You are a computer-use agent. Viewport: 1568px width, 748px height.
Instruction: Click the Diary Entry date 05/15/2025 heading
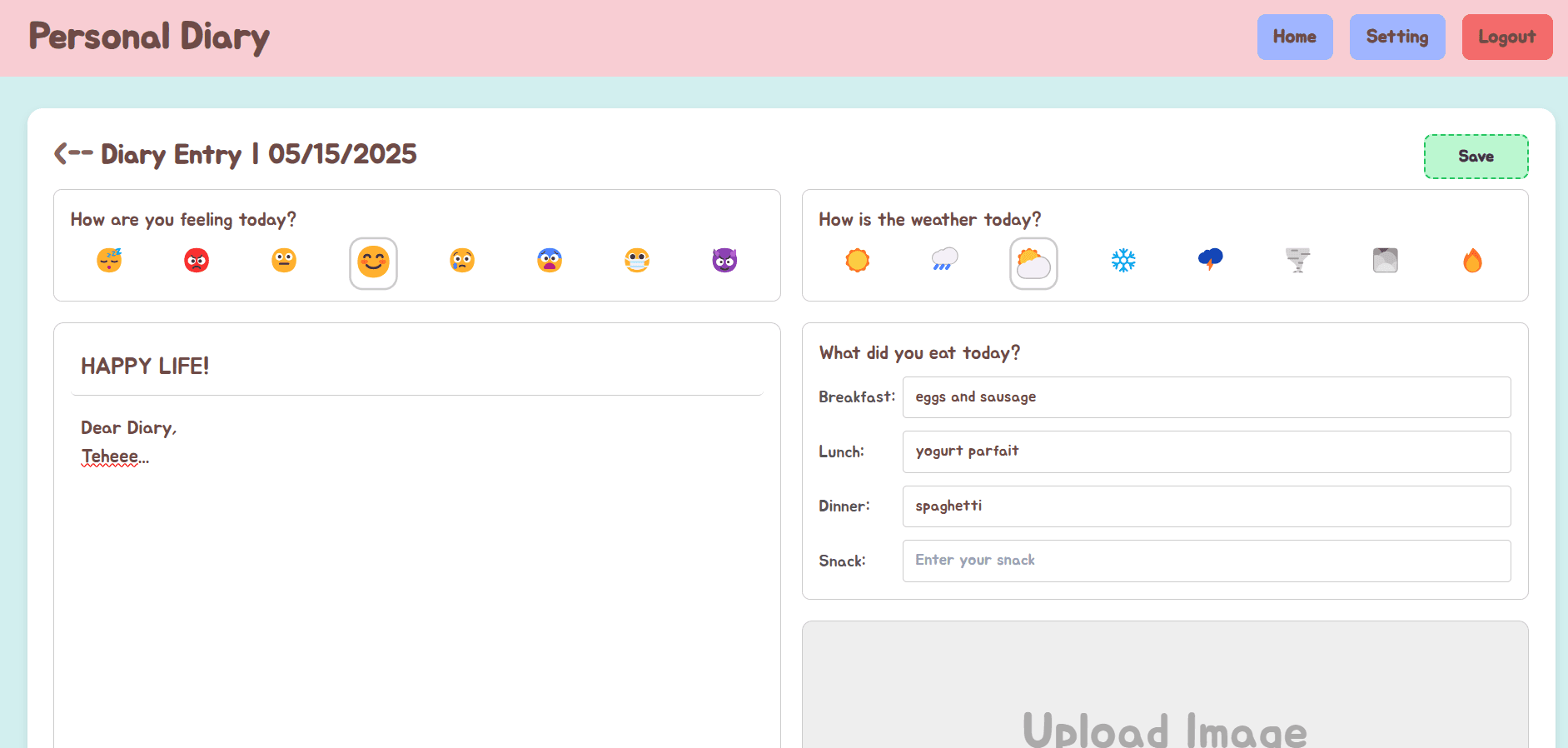pos(258,154)
